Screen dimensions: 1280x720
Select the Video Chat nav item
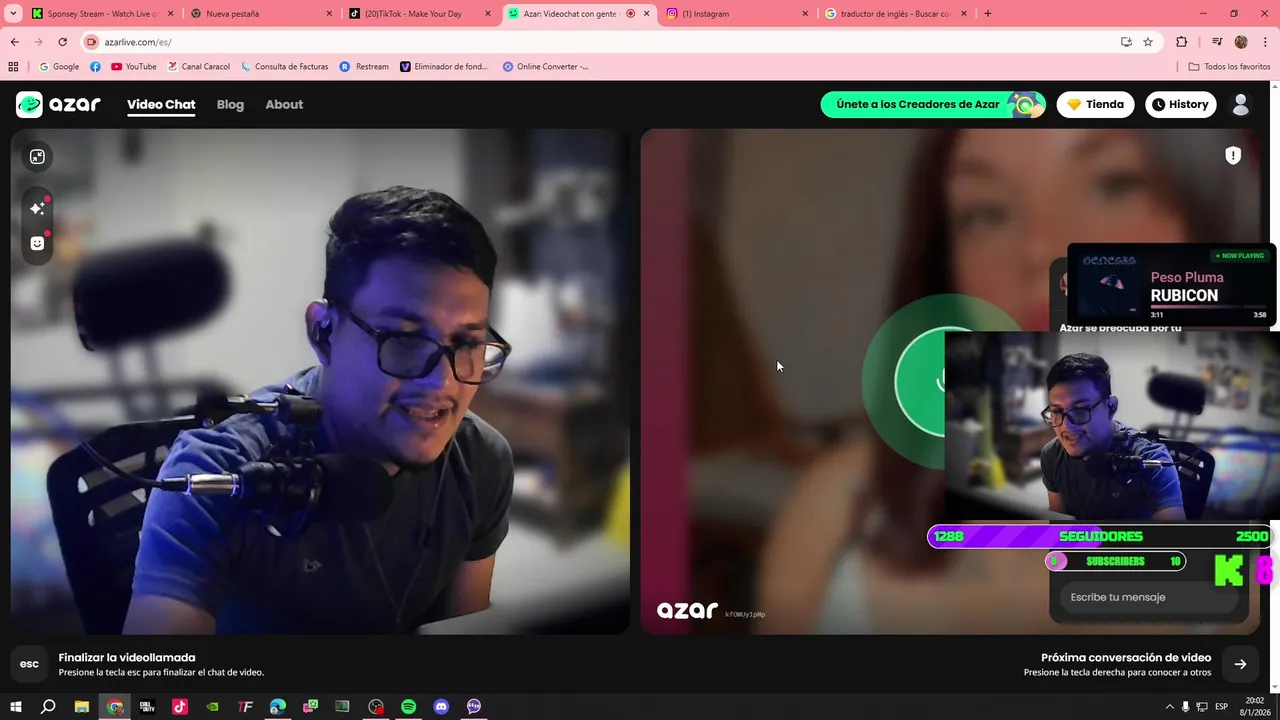pyautogui.click(x=161, y=104)
